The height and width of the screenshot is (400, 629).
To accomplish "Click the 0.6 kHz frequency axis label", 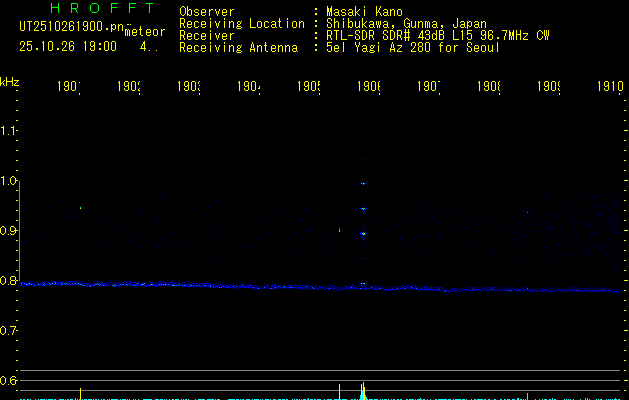I will click(10, 381).
